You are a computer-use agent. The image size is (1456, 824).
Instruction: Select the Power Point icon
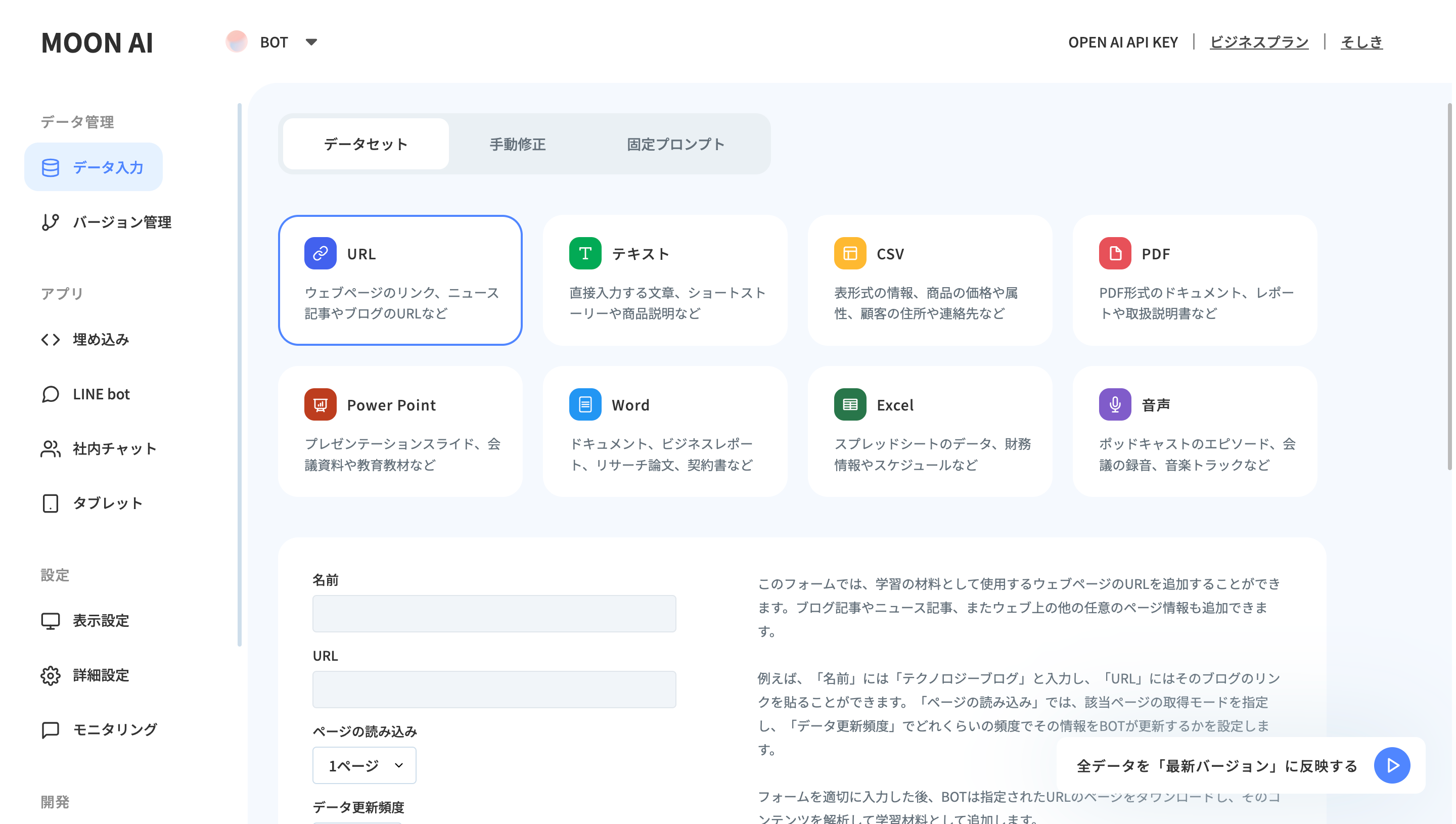click(321, 404)
